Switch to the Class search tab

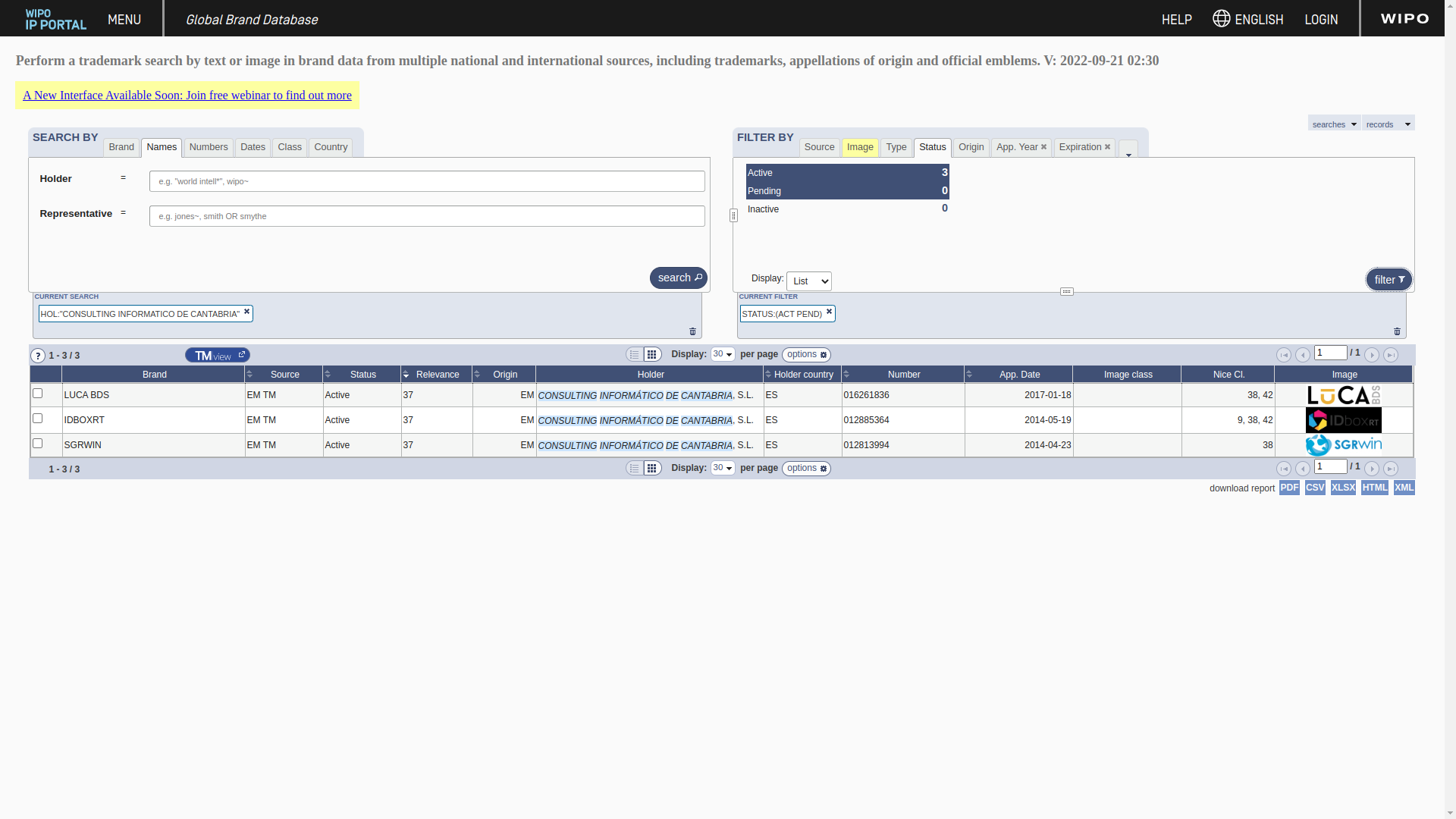pyautogui.click(x=290, y=147)
